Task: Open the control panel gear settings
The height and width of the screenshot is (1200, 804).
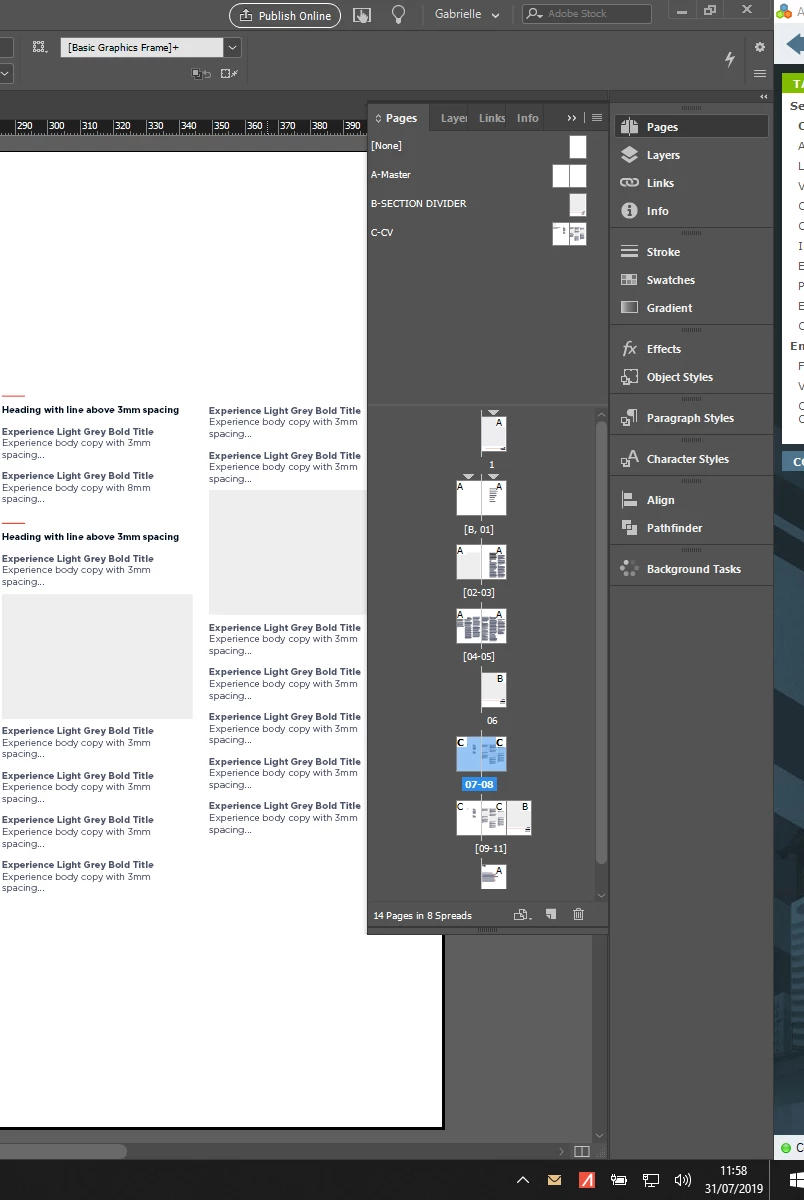Action: point(760,47)
